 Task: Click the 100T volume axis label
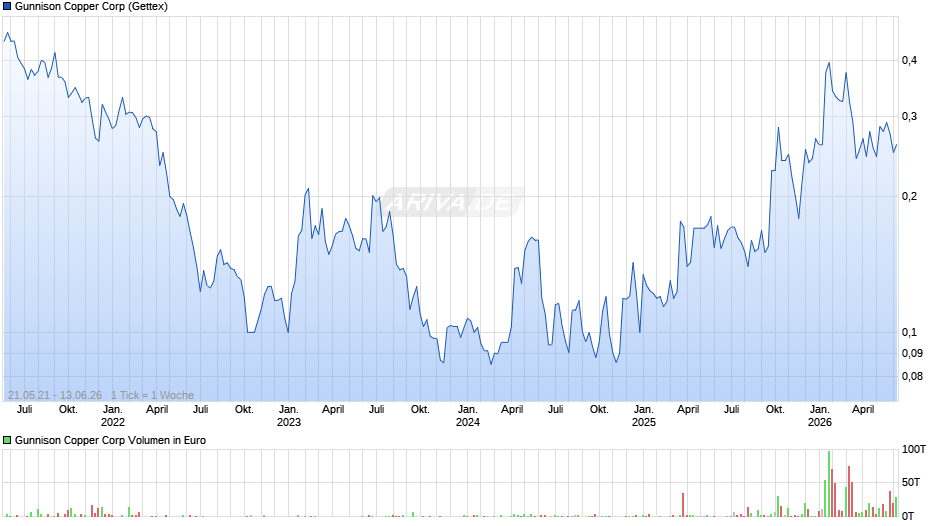coord(914,449)
